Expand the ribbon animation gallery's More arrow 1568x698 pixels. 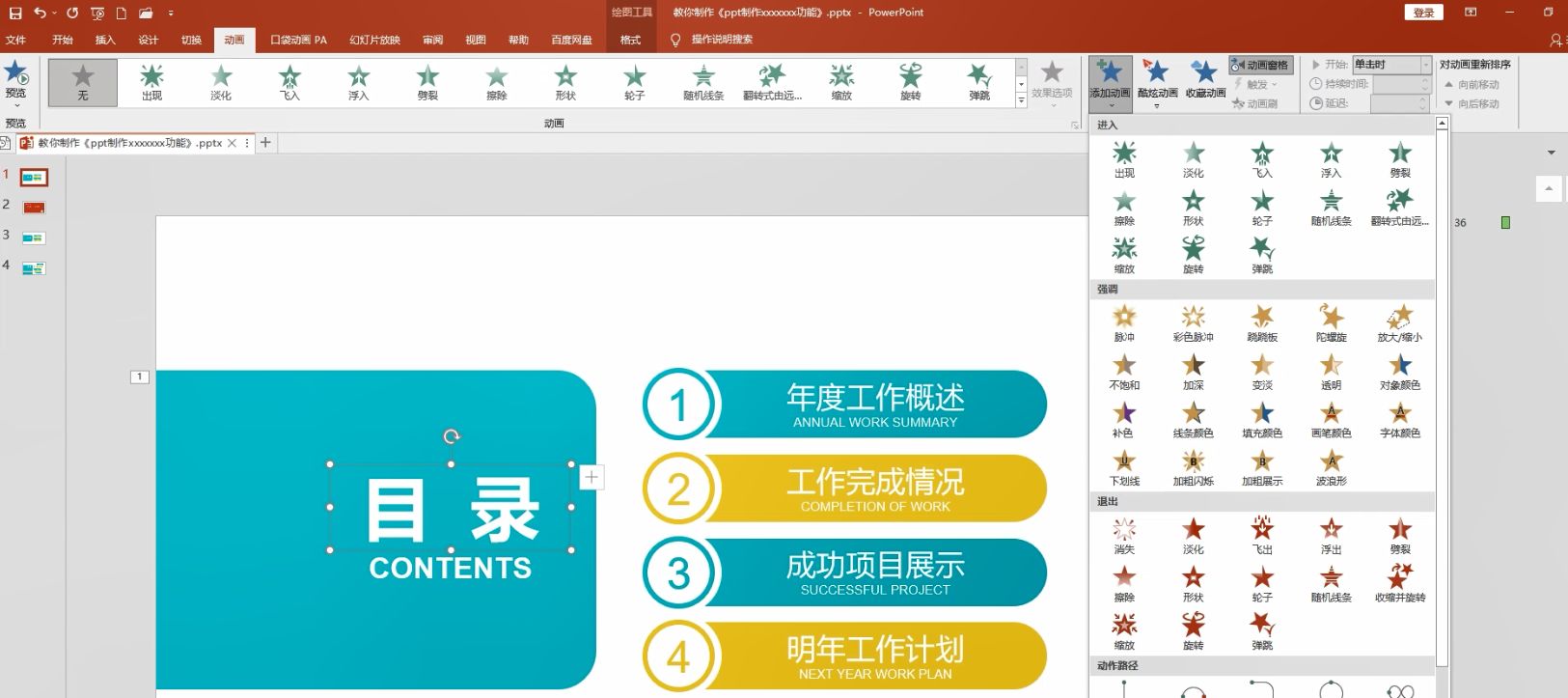click(x=1021, y=100)
